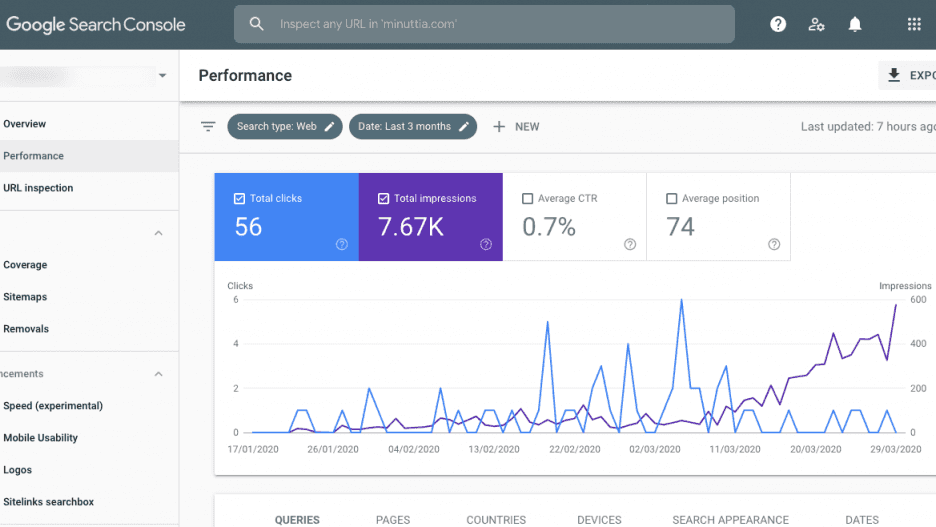
Task: Click the NEW filter button
Action: pos(516,127)
